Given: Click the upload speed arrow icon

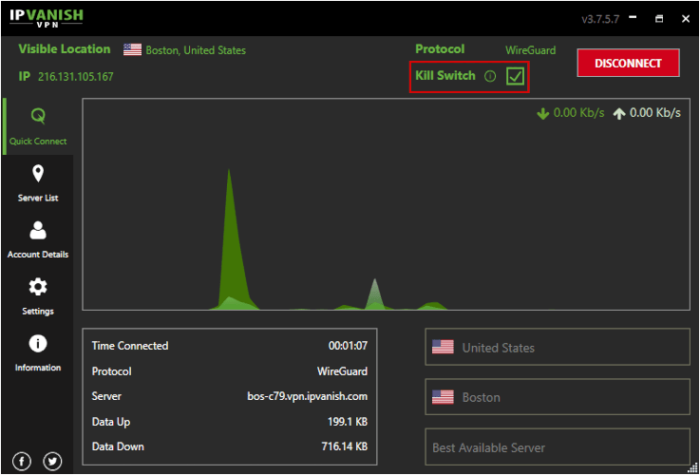Looking at the screenshot, I should [619, 114].
